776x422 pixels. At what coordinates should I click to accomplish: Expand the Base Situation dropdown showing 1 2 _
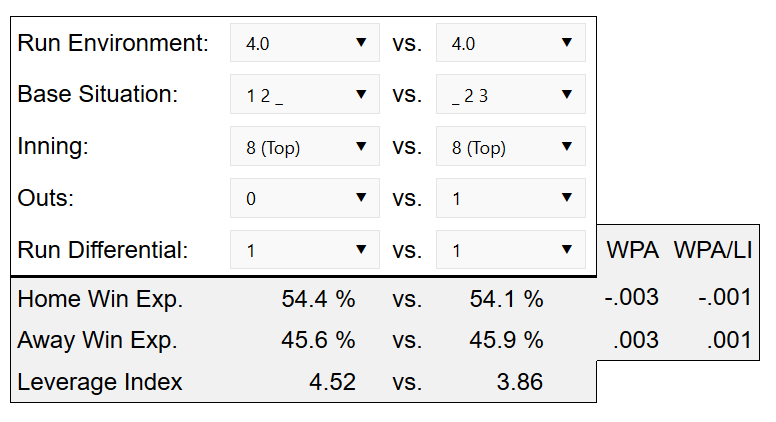point(304,95)
